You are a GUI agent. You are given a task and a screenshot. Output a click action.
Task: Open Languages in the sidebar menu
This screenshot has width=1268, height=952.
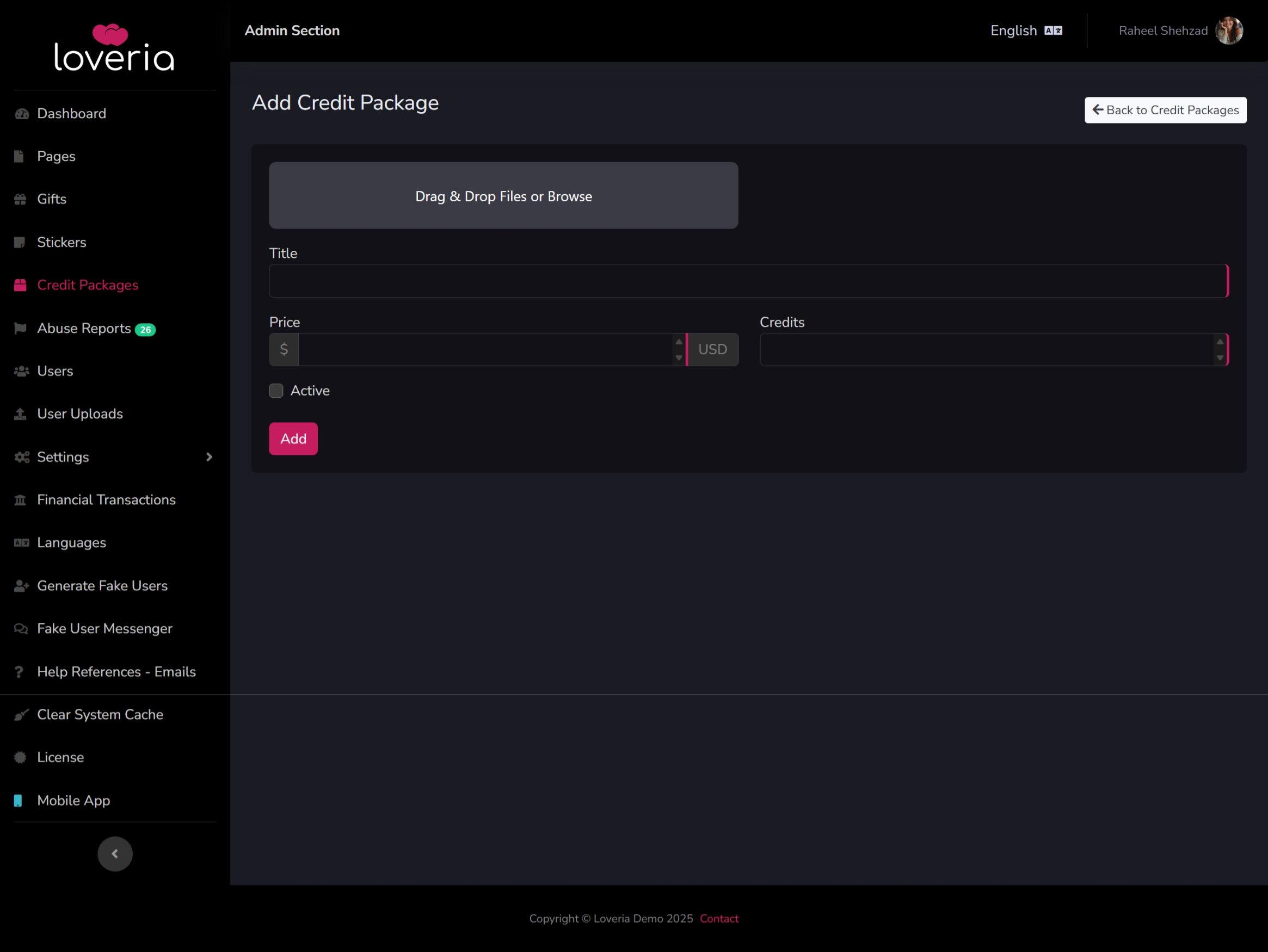(x=72, y=543)
